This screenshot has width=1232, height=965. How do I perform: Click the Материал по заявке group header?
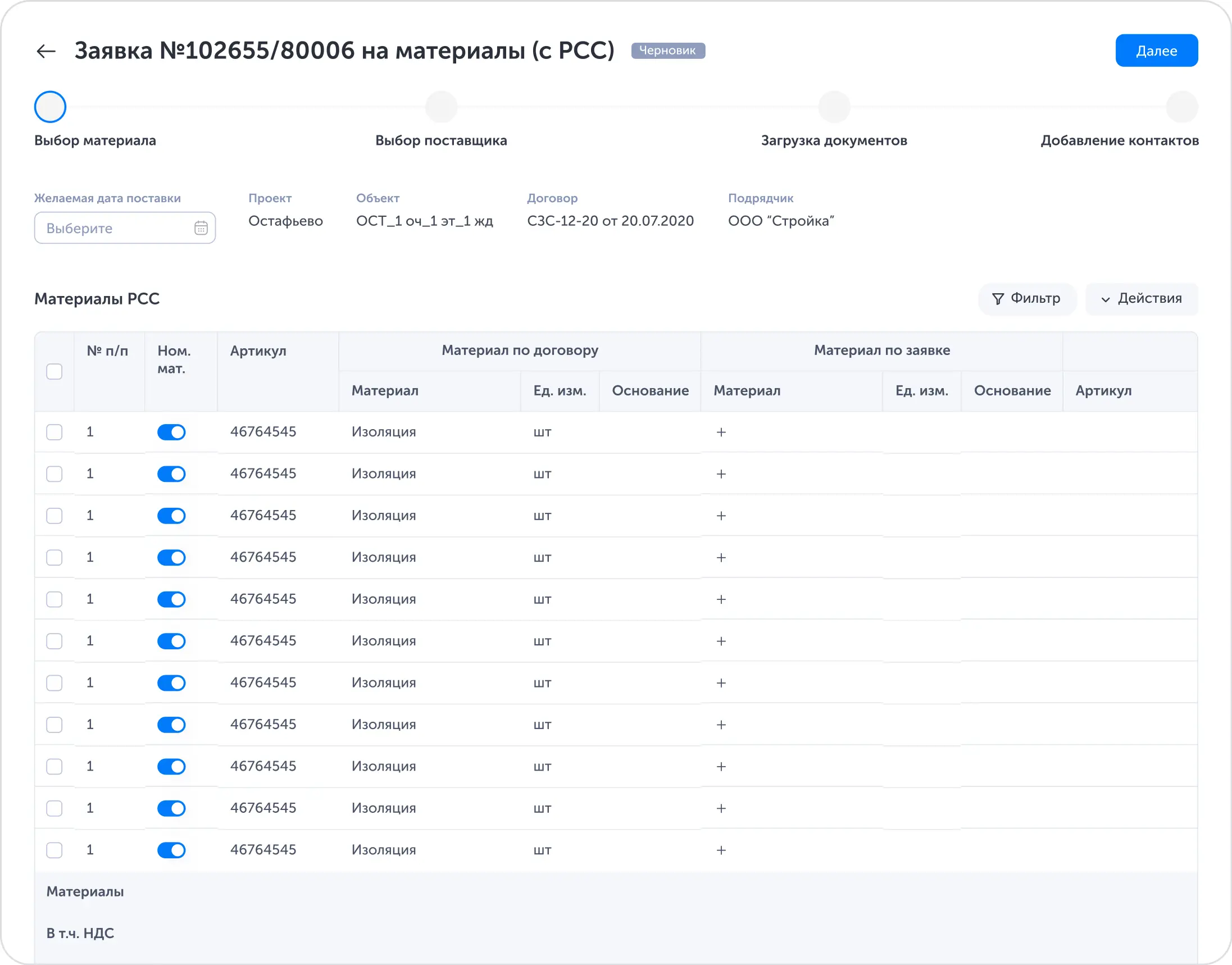tap(881, 351)
